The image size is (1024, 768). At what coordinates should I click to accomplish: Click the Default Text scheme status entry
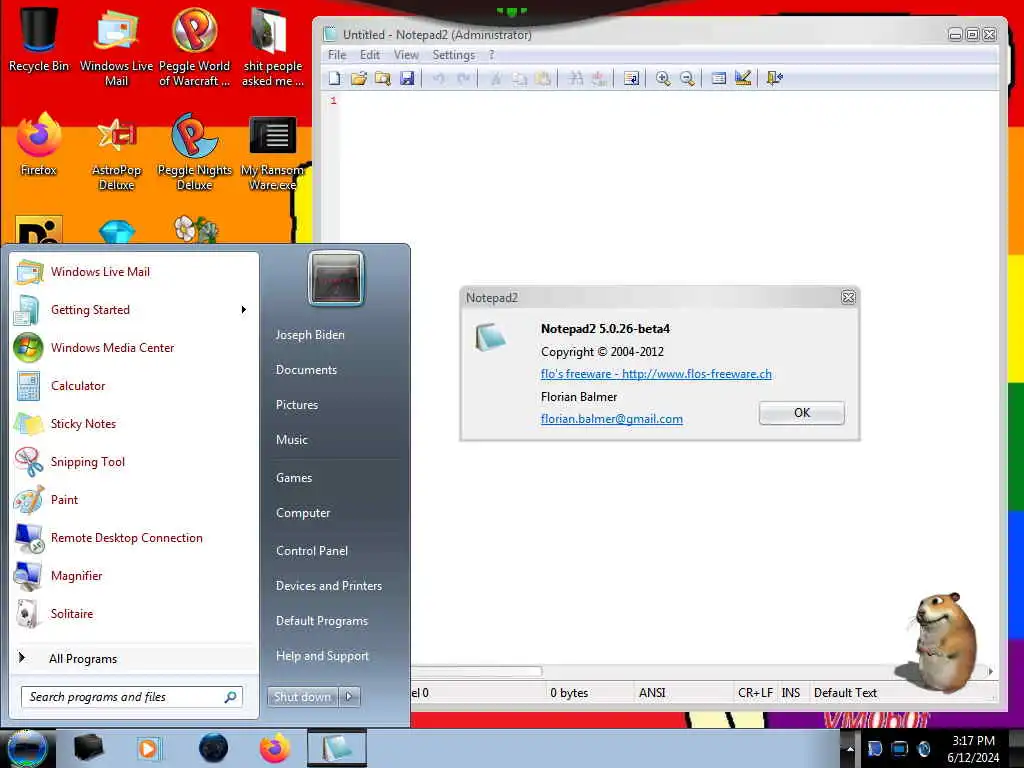tap(845, 693)
